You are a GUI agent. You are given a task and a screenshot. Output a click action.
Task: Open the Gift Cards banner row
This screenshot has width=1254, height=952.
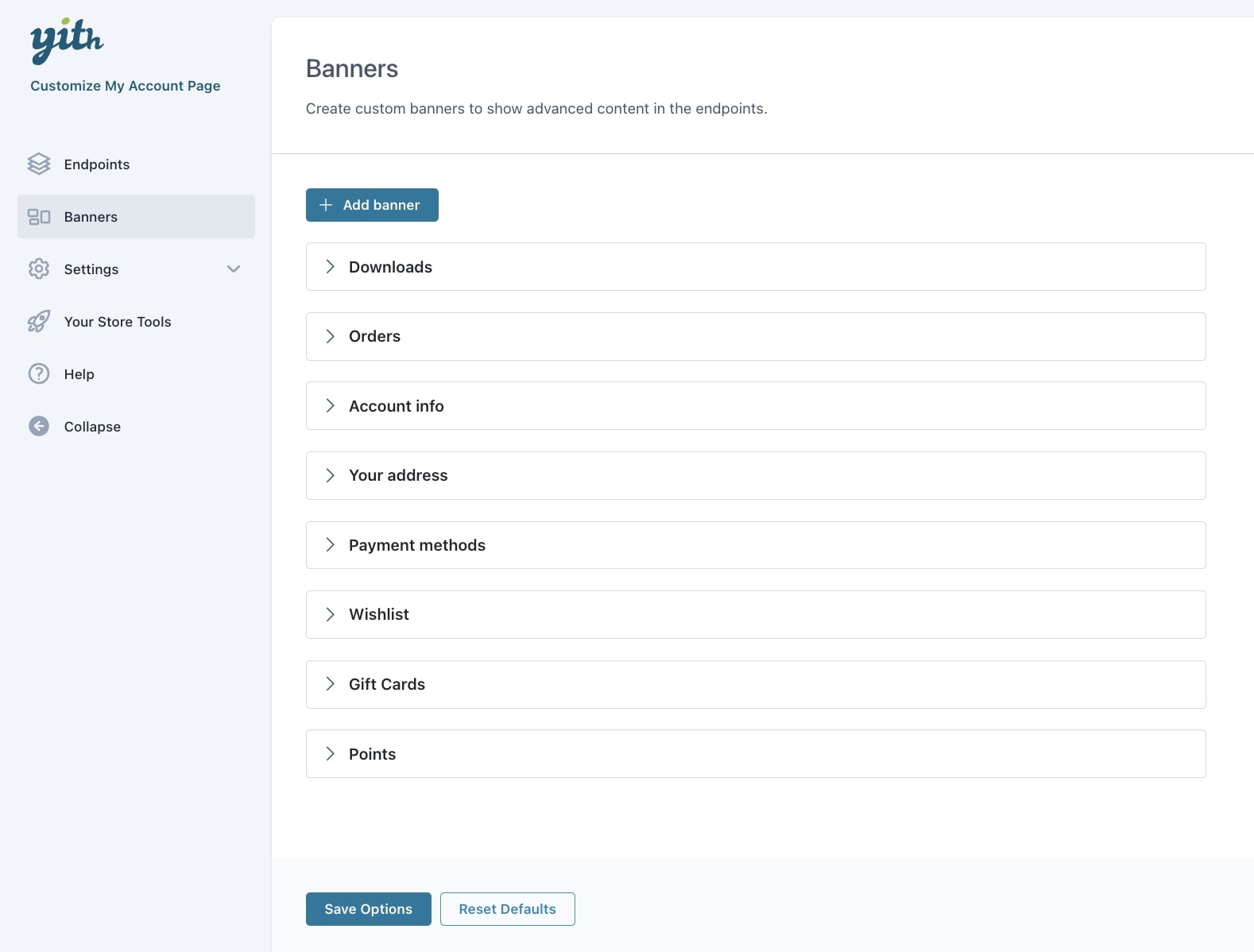[755, 684]
